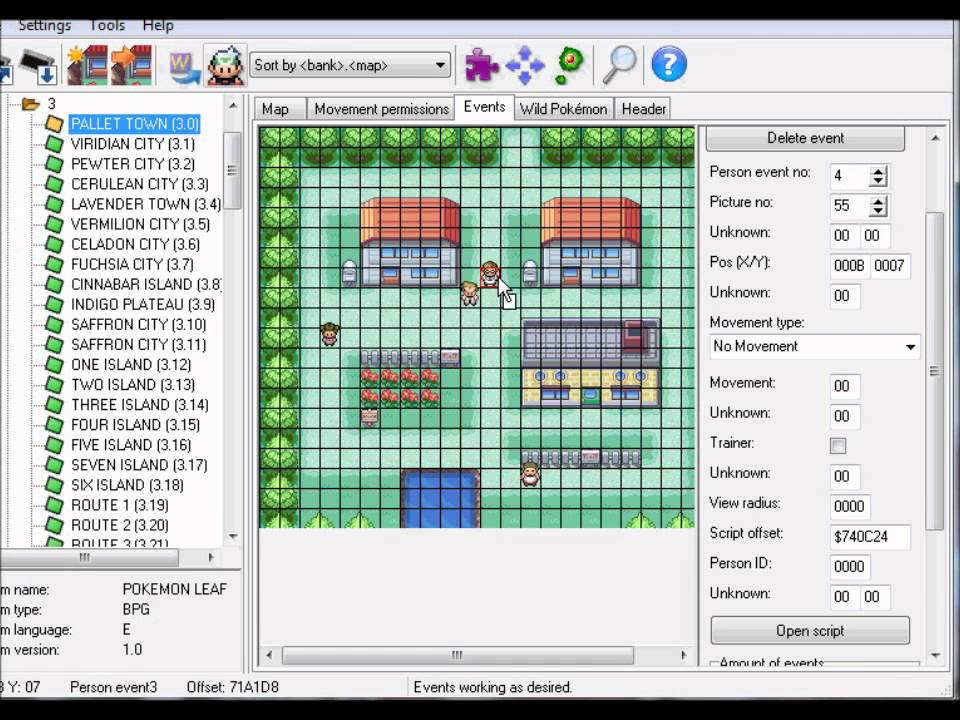Switch to the Movement permissions tab
The width and height of the screenshot is (960, 720).
381,109
